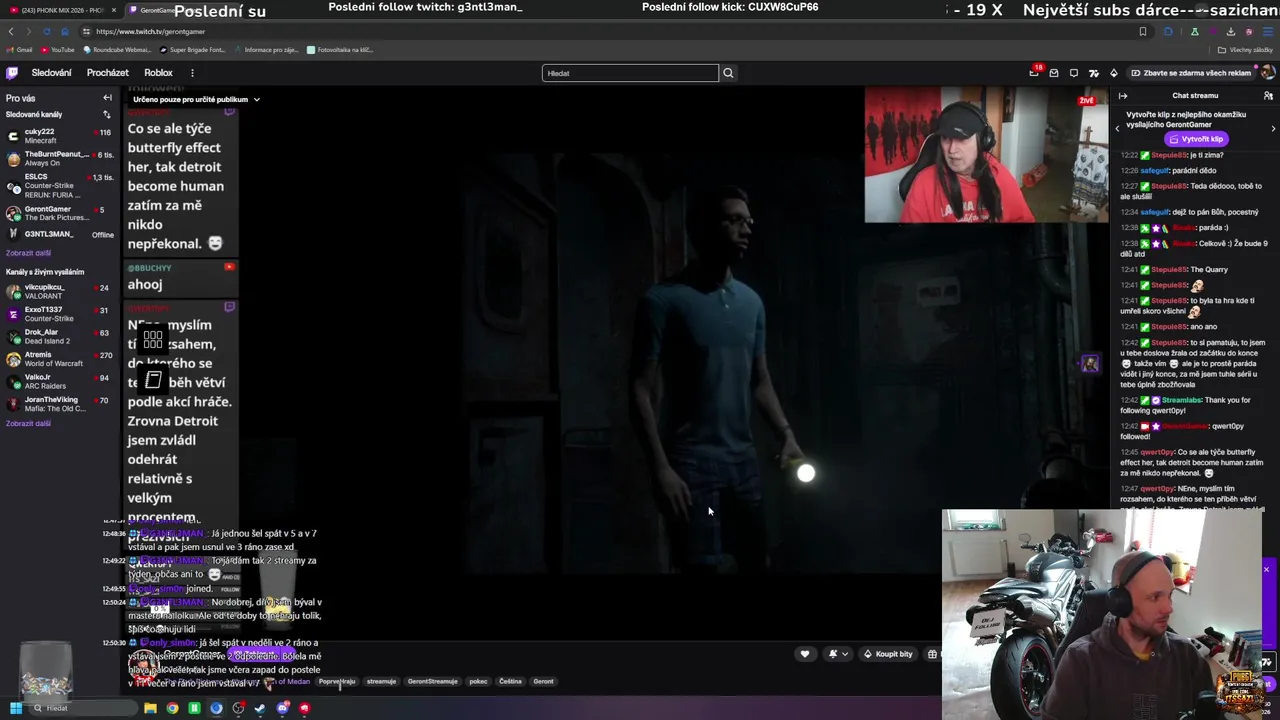The width and height of the screenshot is (1280, 720).
Task: Go to previous chat banner with left chevron
Action: (1118, 128)
